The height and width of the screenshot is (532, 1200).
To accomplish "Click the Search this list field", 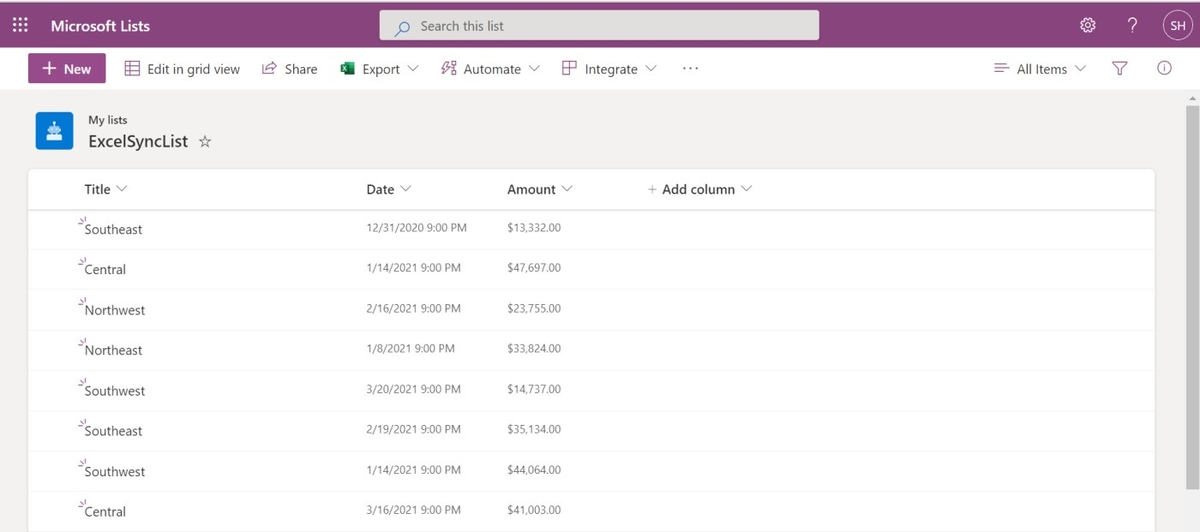I will [599, 26].
